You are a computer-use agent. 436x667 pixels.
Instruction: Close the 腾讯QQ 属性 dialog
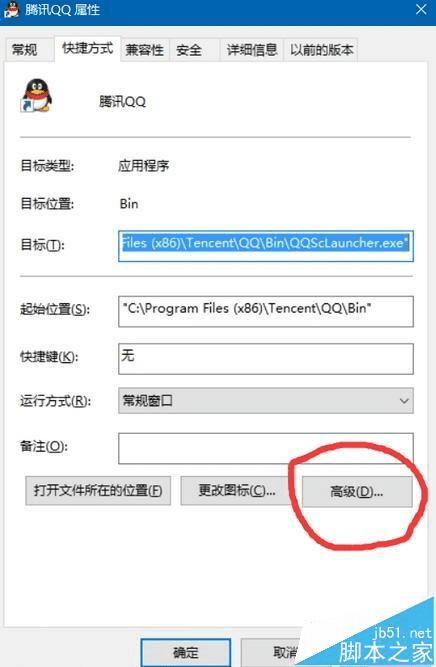(421, 9)
